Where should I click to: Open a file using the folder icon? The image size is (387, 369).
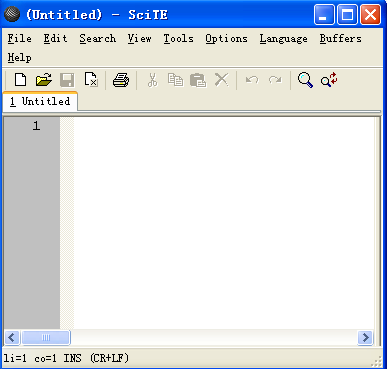[44, 80]
